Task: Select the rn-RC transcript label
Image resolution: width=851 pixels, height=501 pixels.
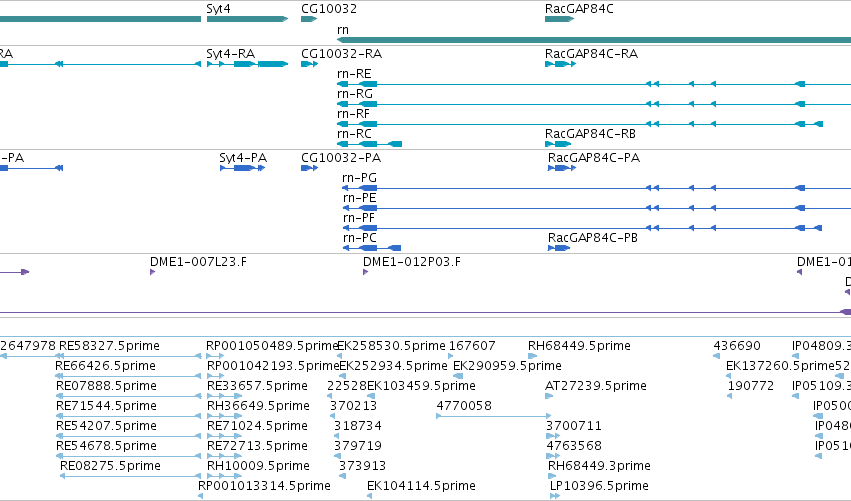Action: point(354,134)
